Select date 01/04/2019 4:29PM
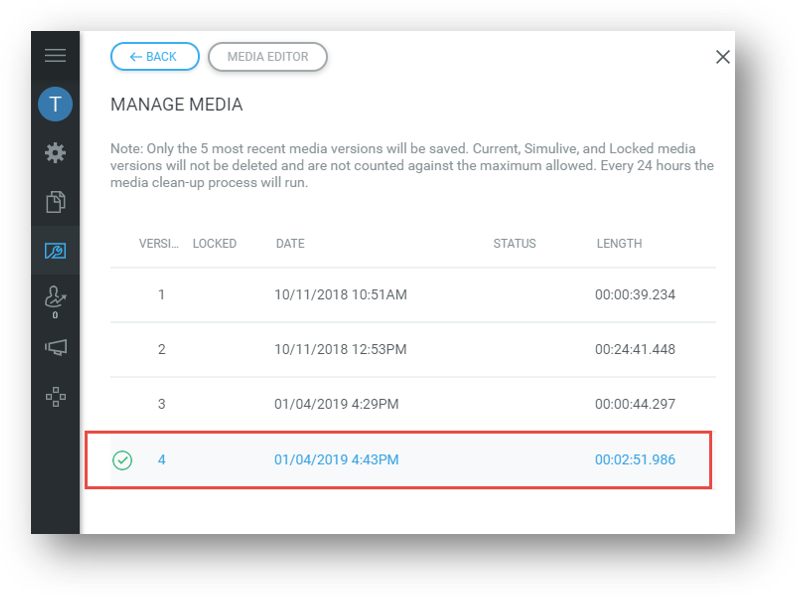 coord(336,404)
